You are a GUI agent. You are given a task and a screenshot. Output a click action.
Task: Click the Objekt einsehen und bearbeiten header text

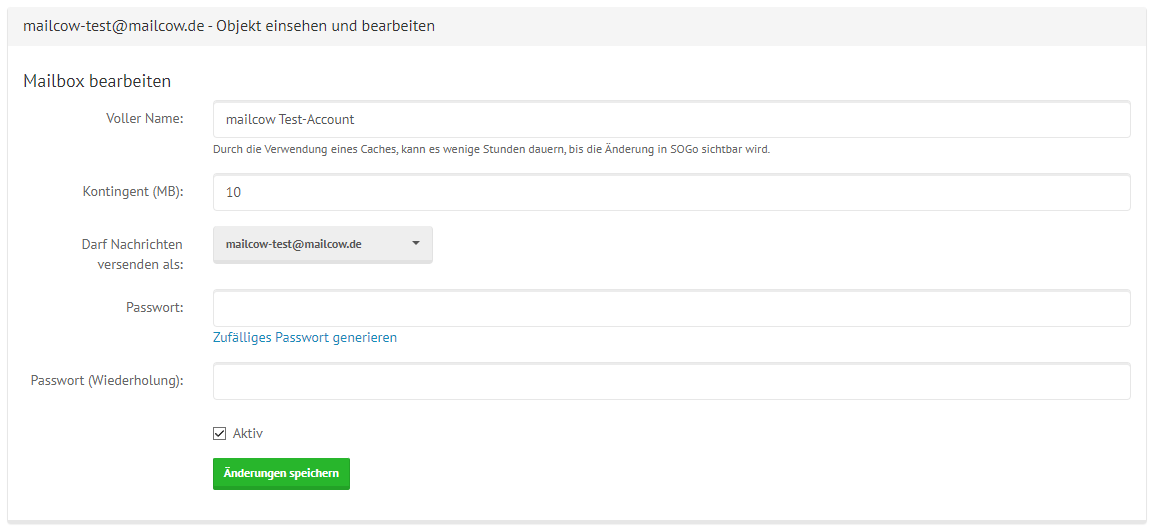coord(325,26)
